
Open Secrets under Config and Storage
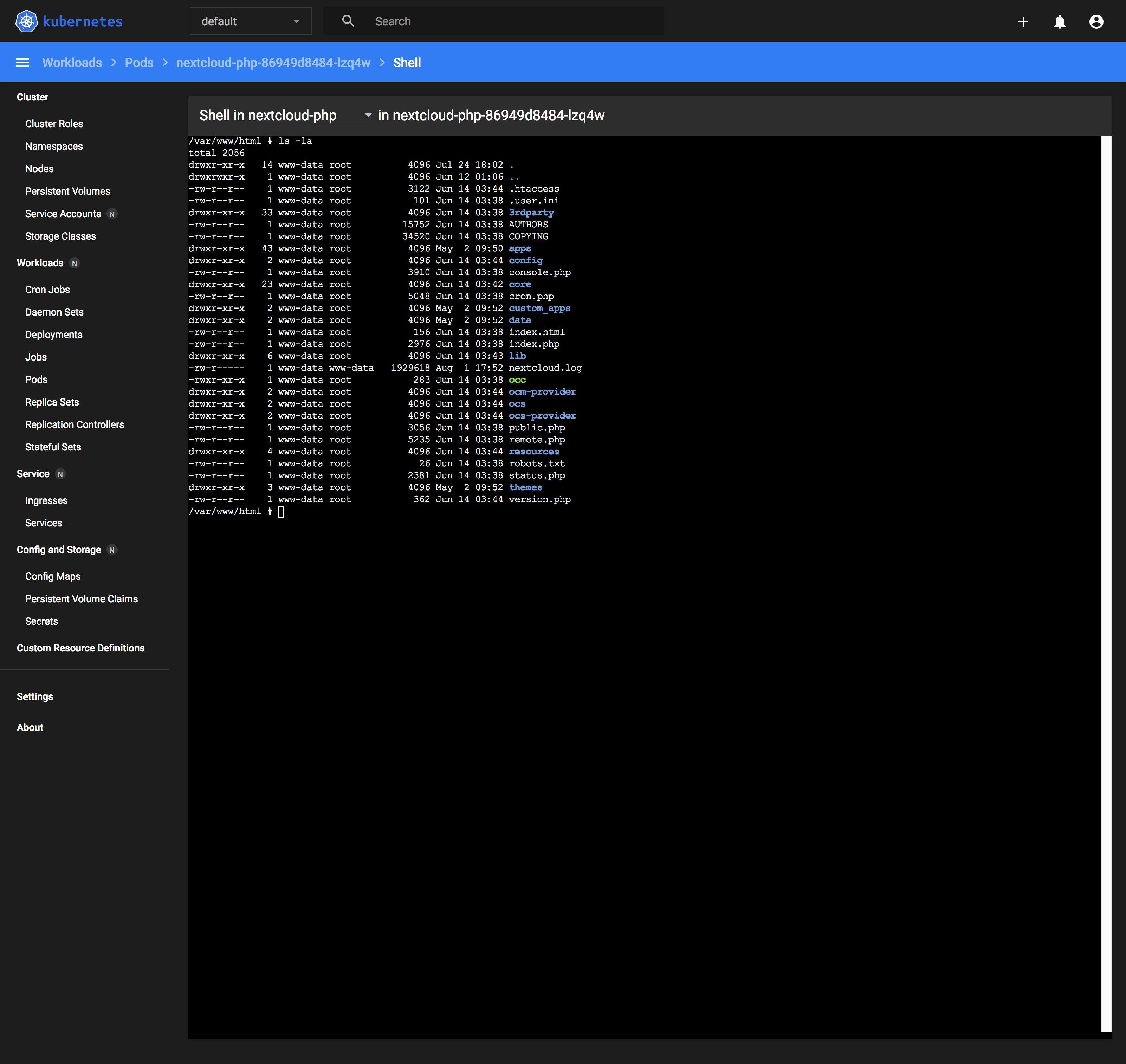pos(41,621)
